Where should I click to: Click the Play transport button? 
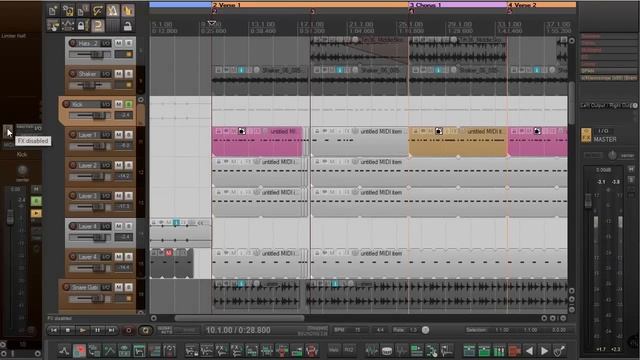pos(83,330)
